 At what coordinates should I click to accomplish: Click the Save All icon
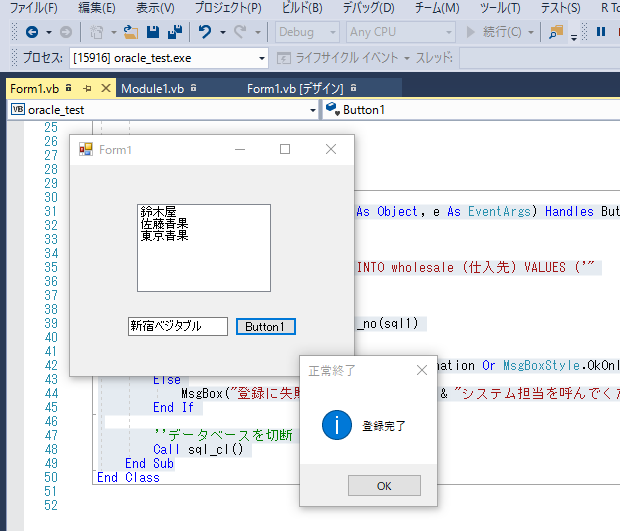pyautogui.click(x=175, y=32)
